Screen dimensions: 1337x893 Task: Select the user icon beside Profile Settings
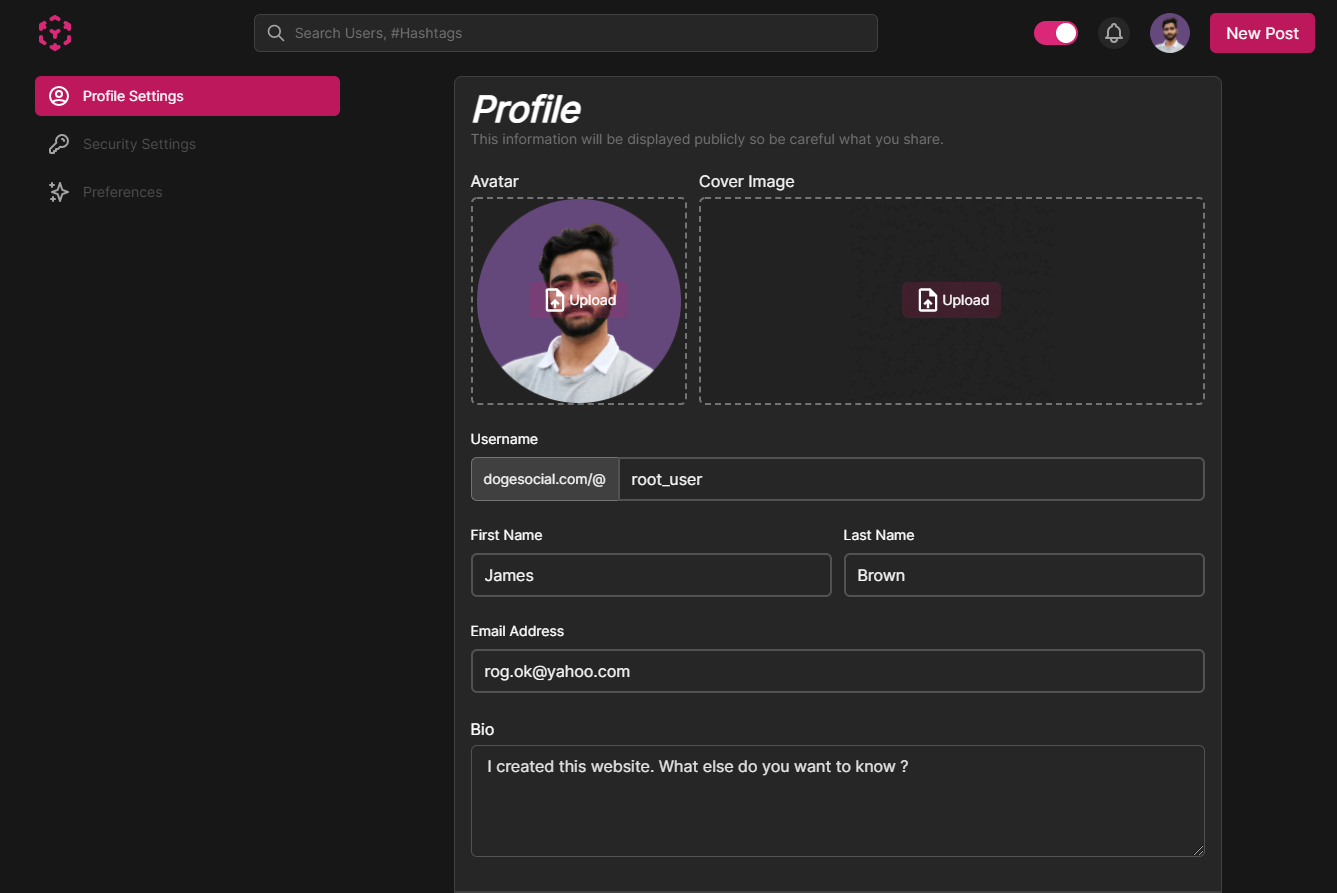[x=58, y=95]
